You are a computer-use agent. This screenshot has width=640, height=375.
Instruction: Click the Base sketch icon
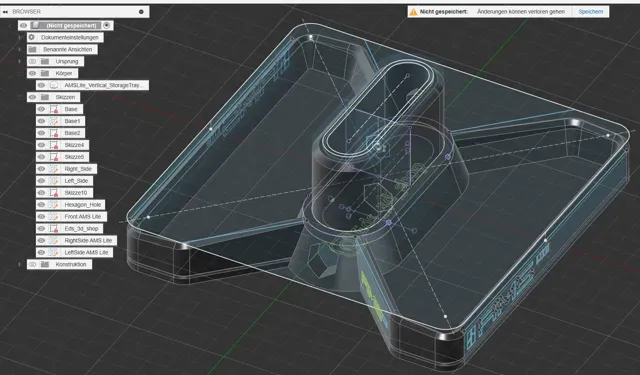(x=54, y=109)
